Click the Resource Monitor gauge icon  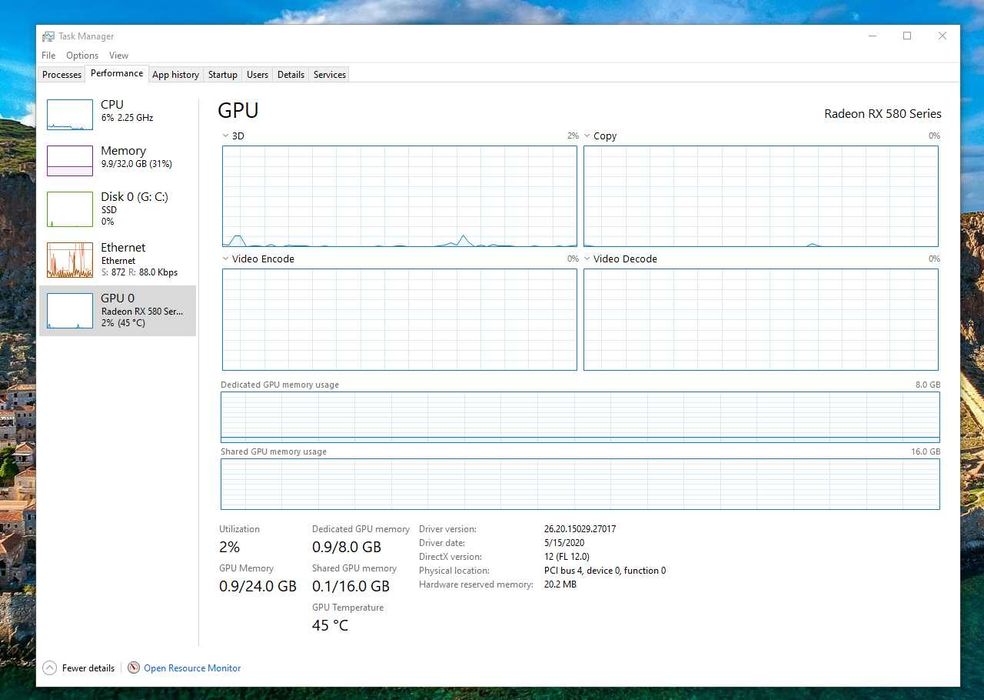134,667
